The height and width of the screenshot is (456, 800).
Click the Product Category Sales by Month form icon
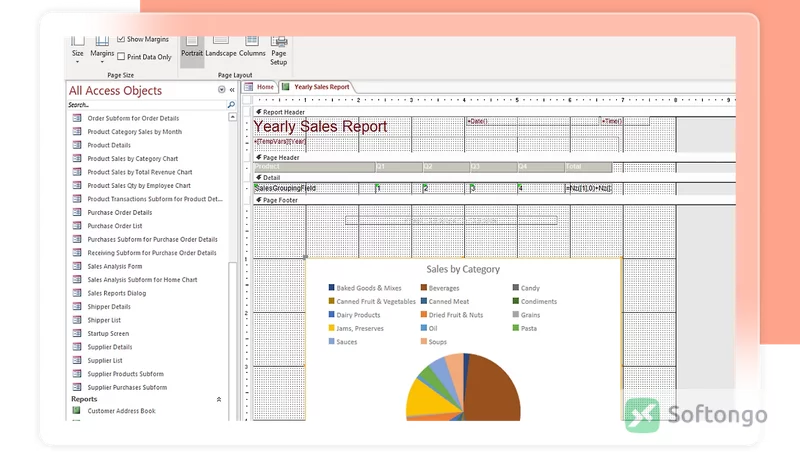(x=77, y=132)
